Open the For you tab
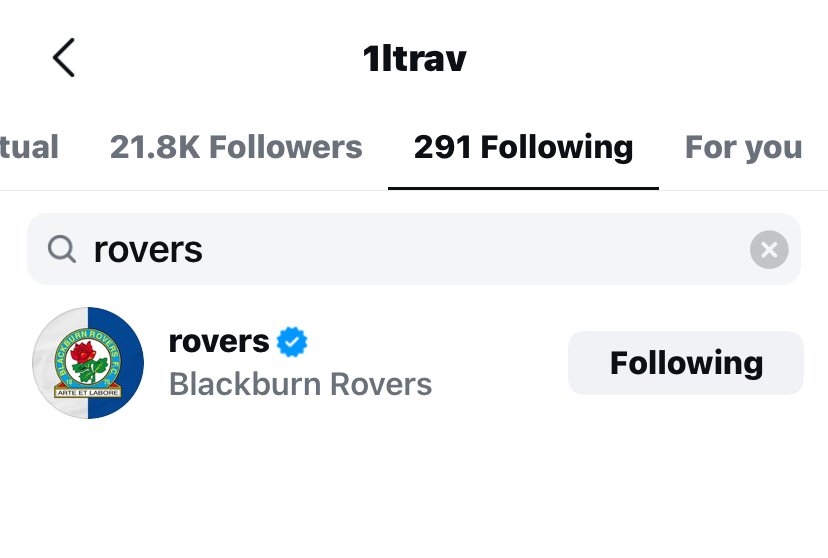 744,147
